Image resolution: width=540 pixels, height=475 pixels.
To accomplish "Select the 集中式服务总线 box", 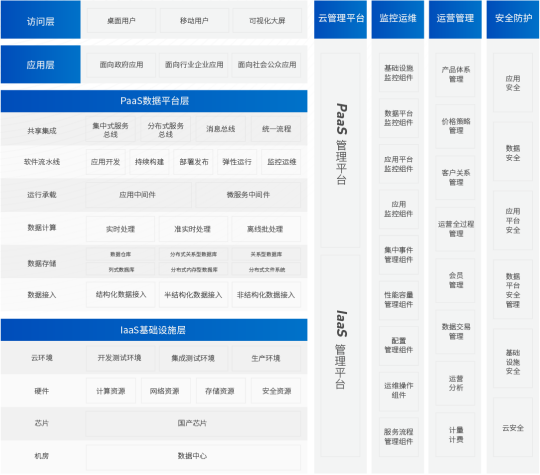I will tap(110, 129).
